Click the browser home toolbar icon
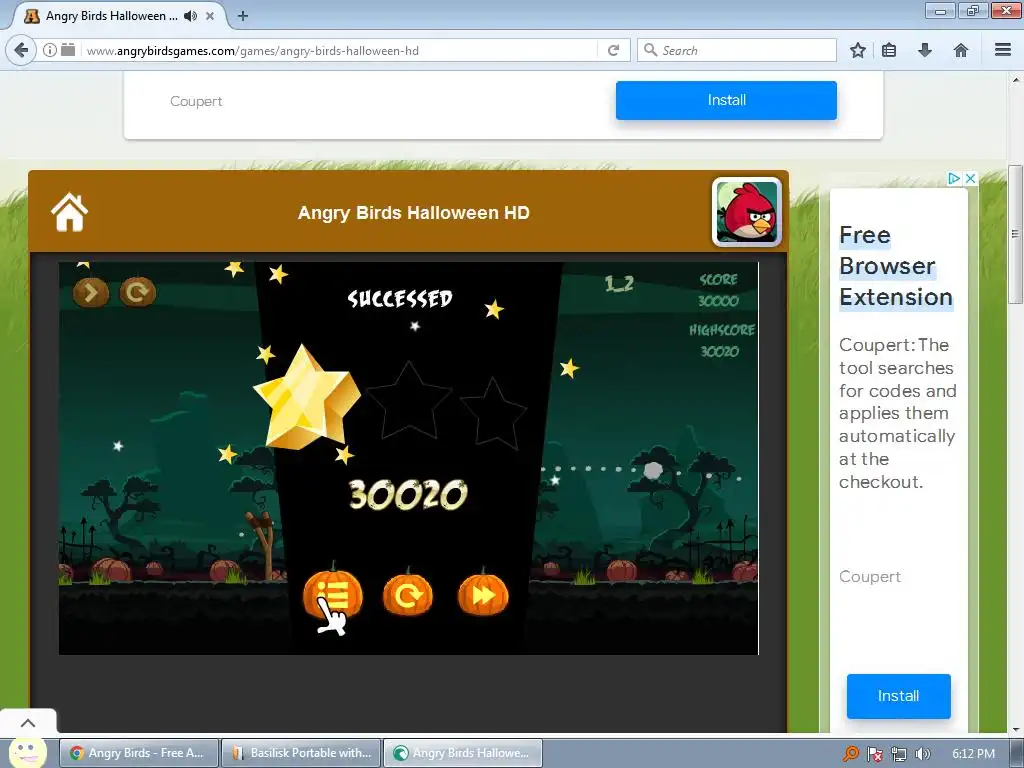Image resolution: width=1024 pixels, height=768 pixels. pyautogui.click(x=961, y=50)
